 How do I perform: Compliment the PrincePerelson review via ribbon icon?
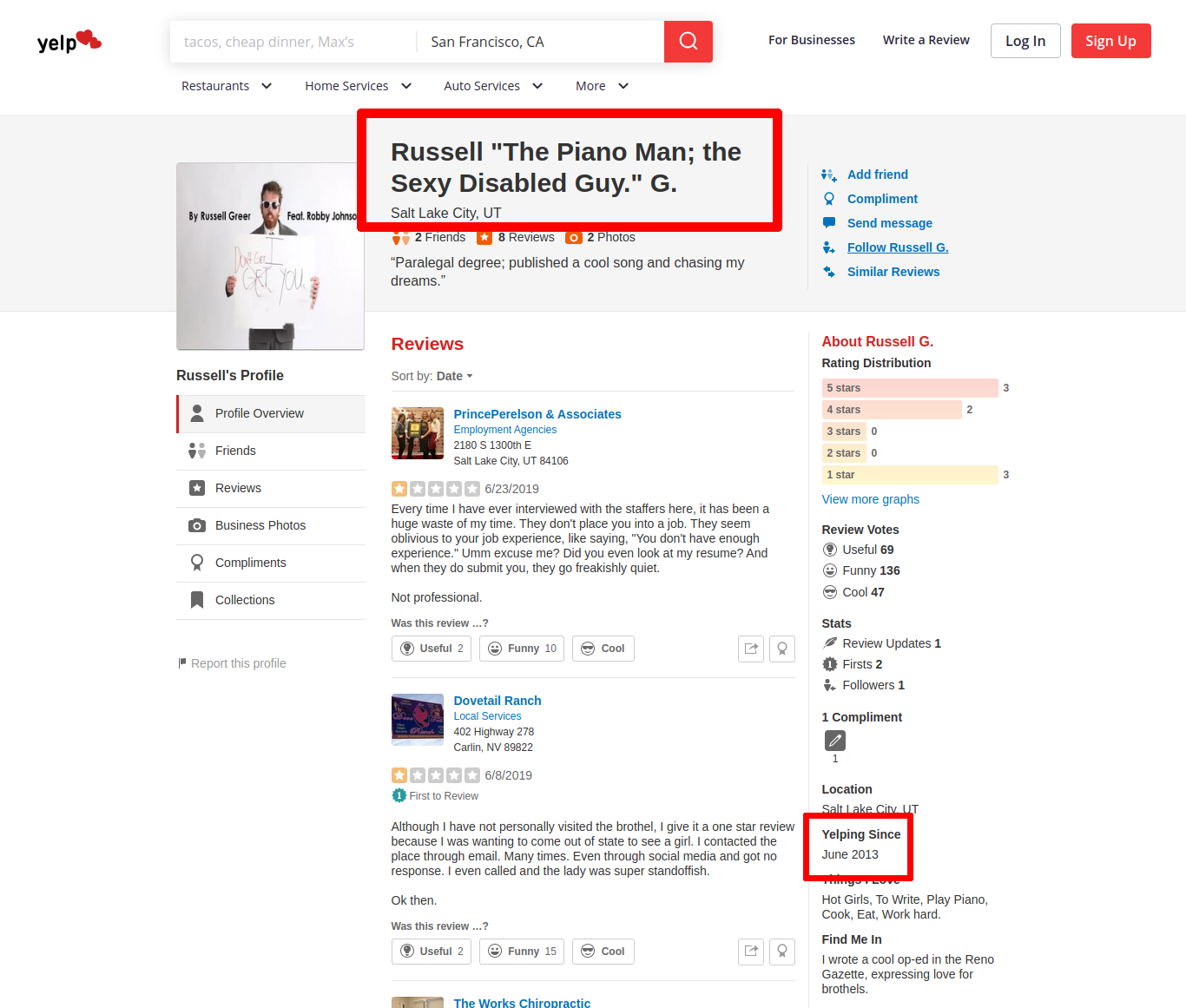click(782, 649)
